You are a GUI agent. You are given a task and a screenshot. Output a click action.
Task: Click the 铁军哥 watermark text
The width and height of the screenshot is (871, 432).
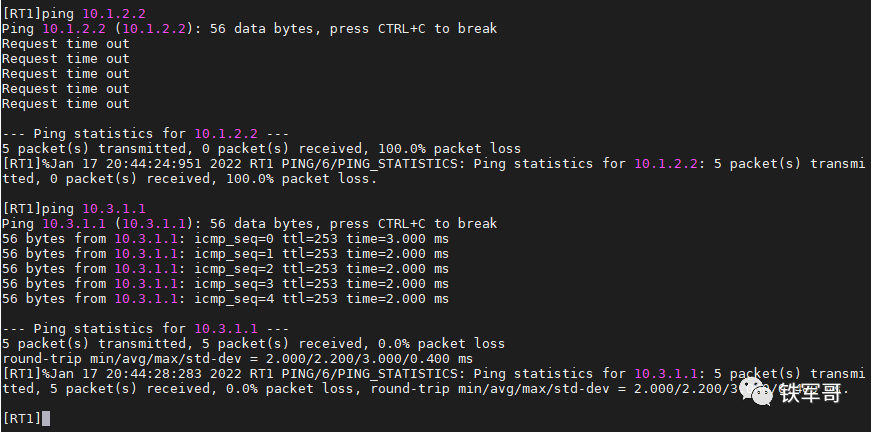[x=810, y=393]
